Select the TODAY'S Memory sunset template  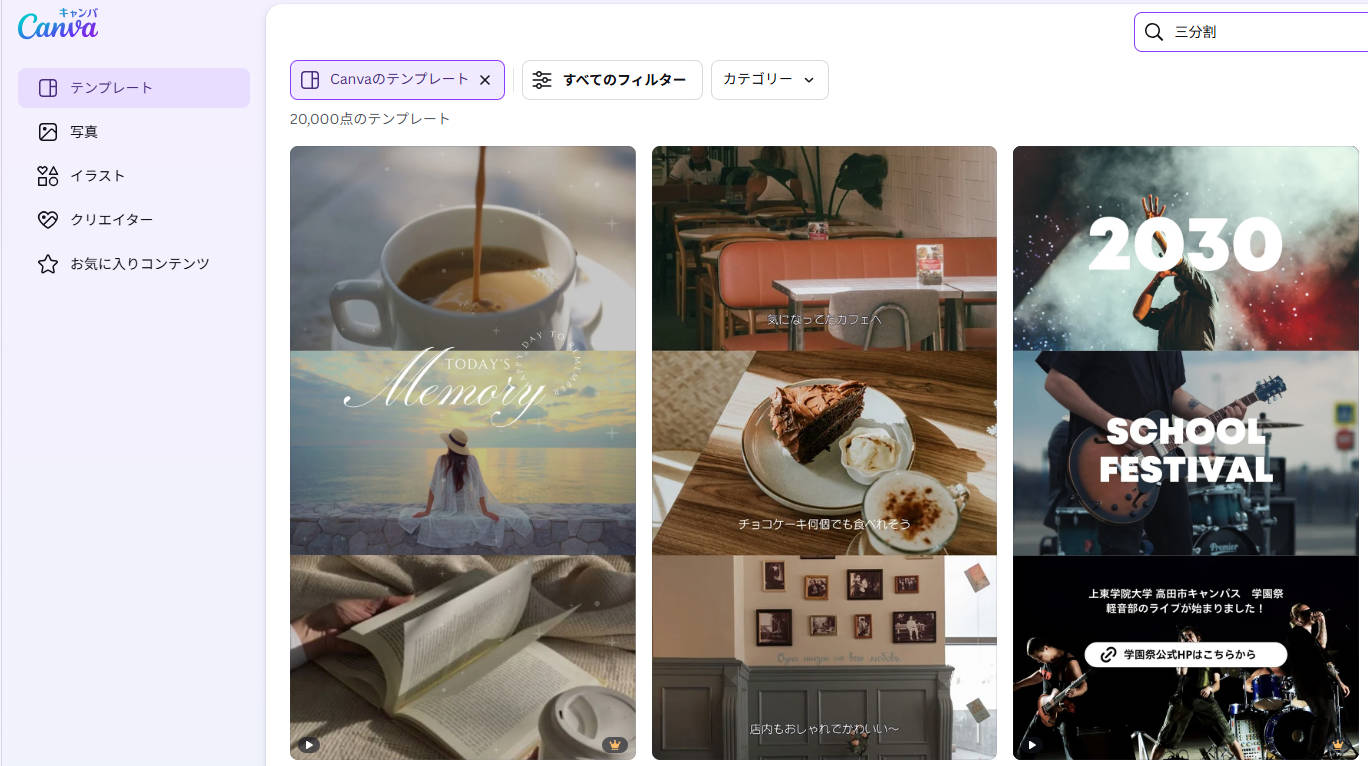pyautogui.click(x=462, y=452)
